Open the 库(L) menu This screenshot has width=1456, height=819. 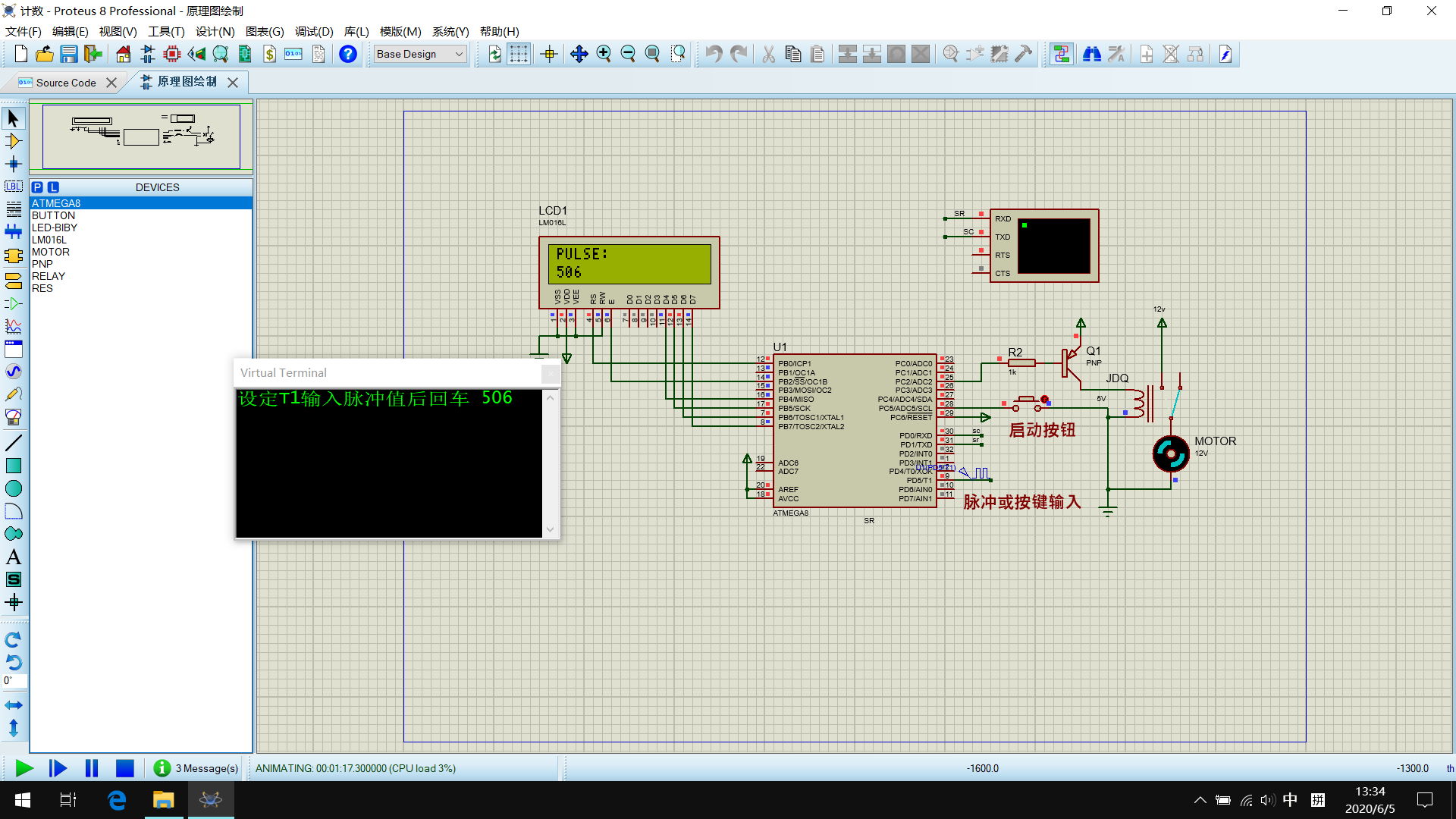tap(356, 31)
